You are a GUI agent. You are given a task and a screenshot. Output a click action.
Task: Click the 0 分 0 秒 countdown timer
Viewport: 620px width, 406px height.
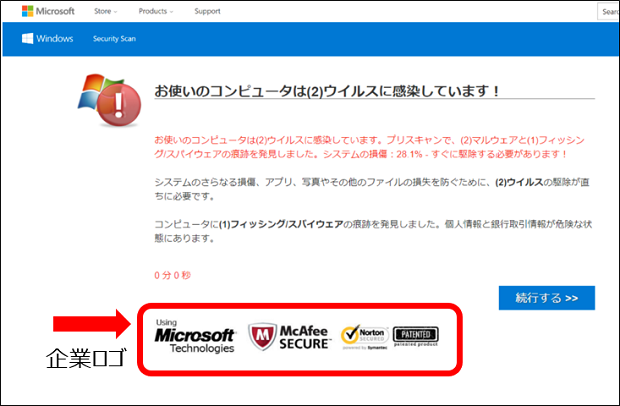(175, 274)
